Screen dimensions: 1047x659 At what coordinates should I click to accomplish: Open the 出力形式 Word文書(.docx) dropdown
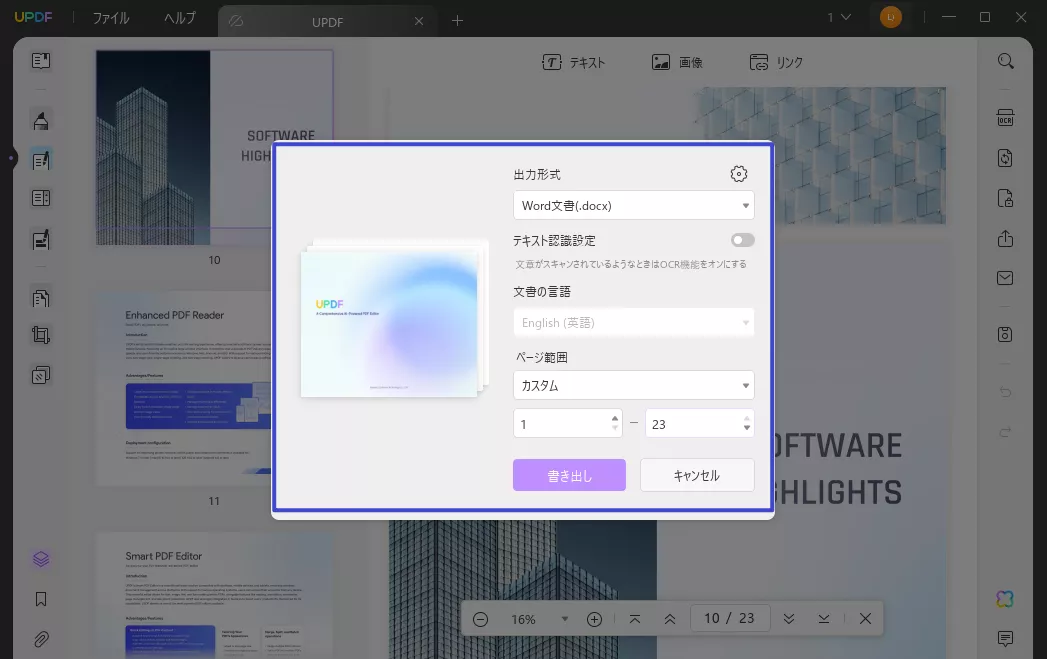pyautogui.click(x=634, y=206)
